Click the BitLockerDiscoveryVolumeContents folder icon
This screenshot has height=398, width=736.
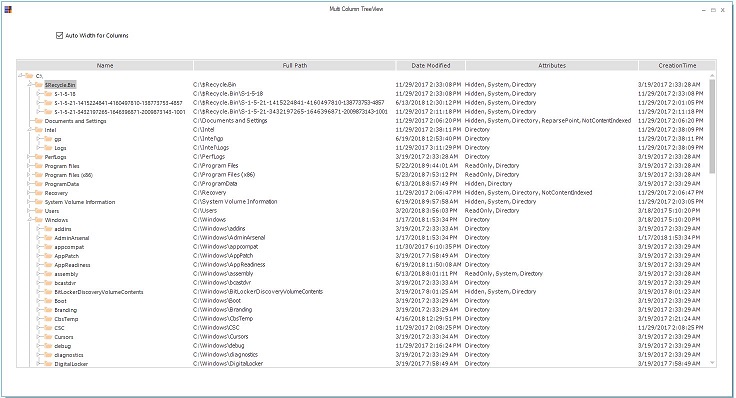(48, 291)
